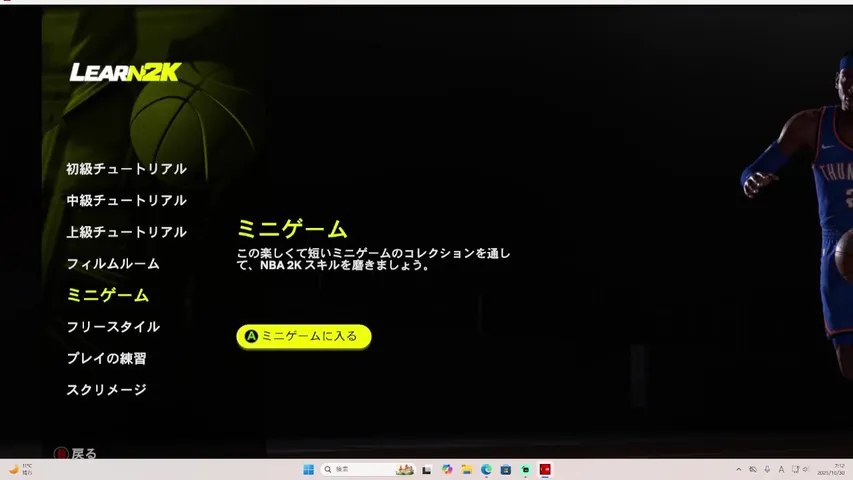This screenshot has width=853, height=480.
Task: Choose プレイの練習 option
Action: tap(106, 359)
